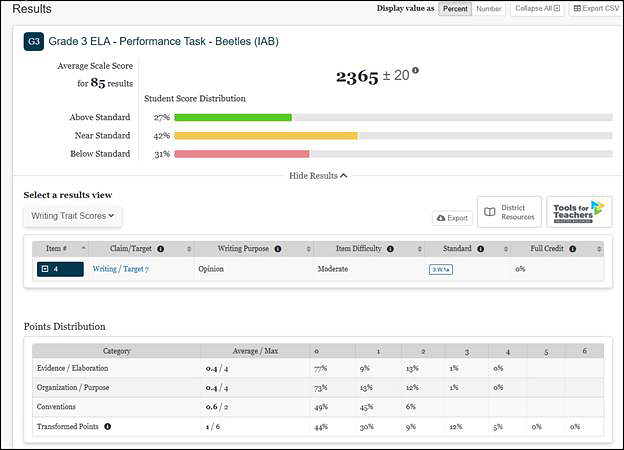Click the green Above Standard bar

pyautogui.click(x=233, y=117)
